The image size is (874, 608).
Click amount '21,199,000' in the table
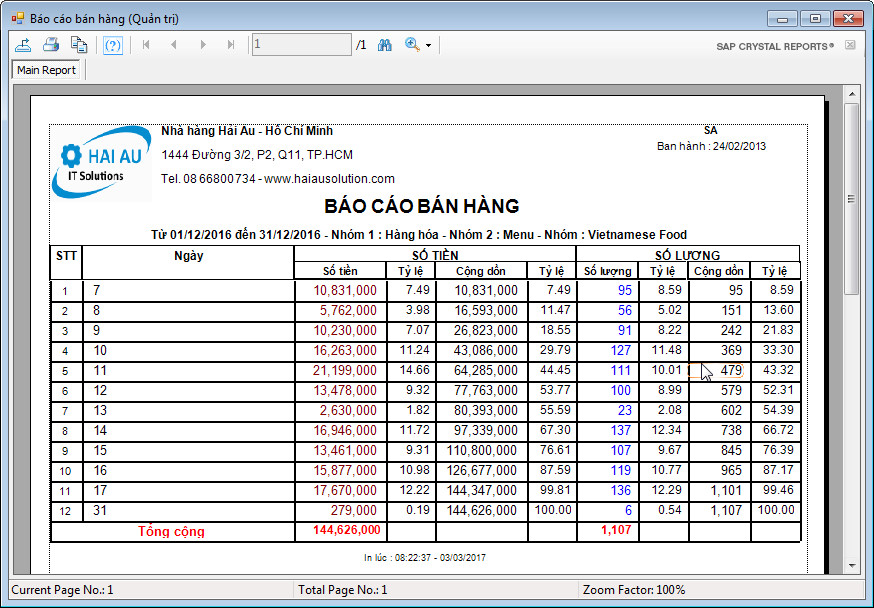[345, 371]
